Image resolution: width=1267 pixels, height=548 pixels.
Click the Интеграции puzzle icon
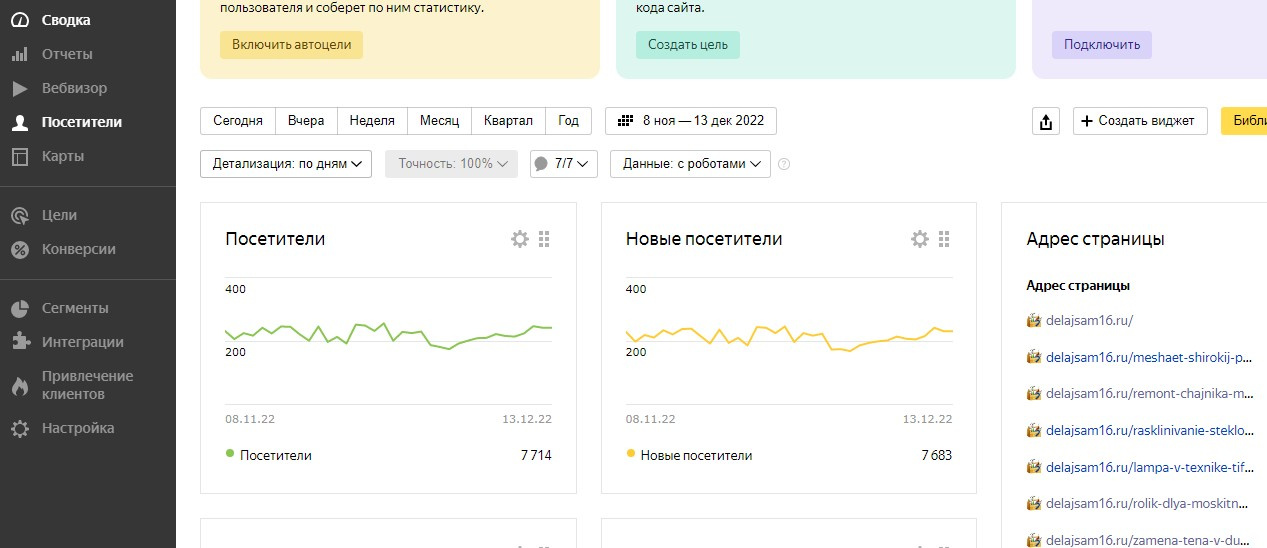click(x=20, y=342)
